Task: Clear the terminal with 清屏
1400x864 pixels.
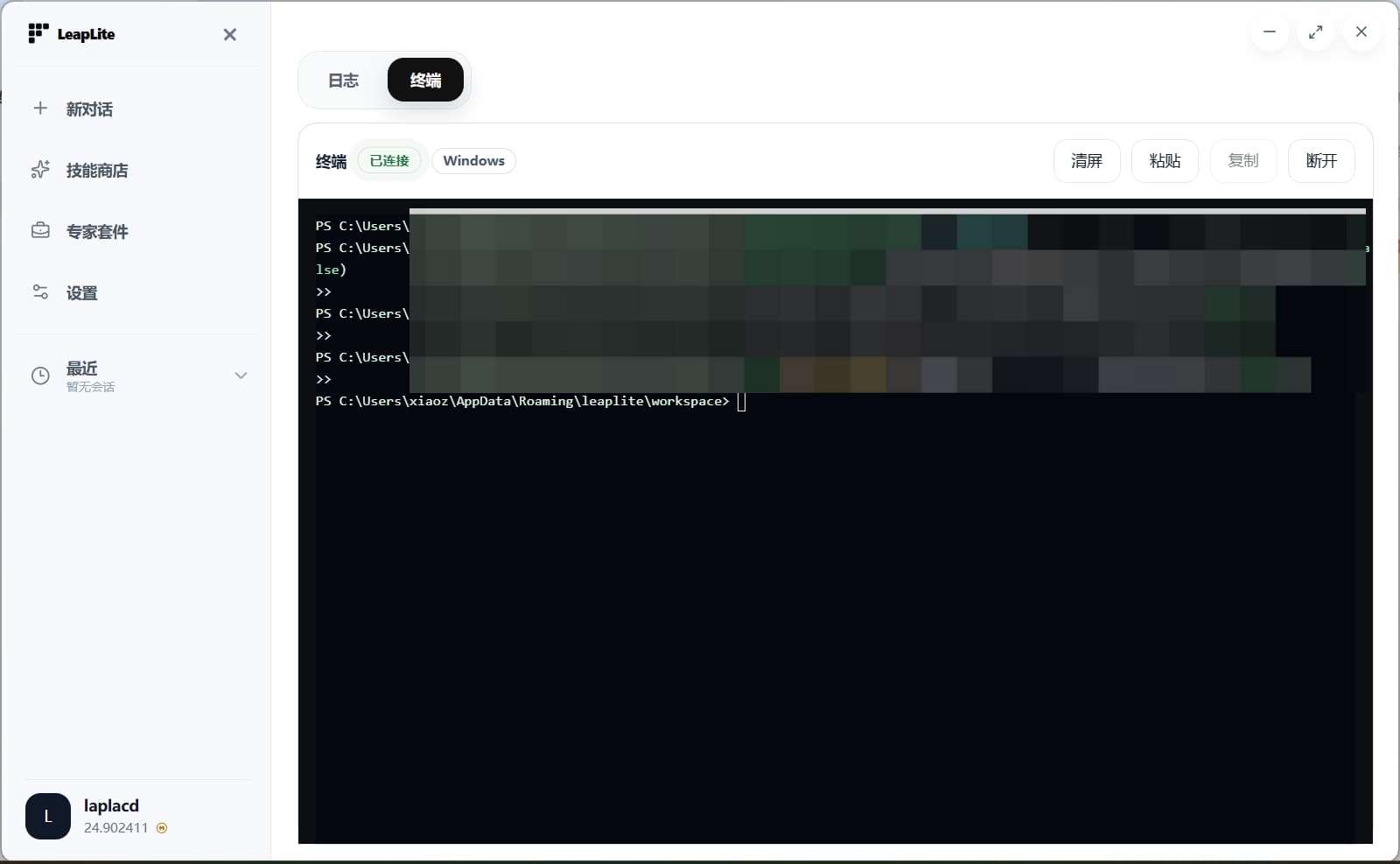Action: (1087, 161)
